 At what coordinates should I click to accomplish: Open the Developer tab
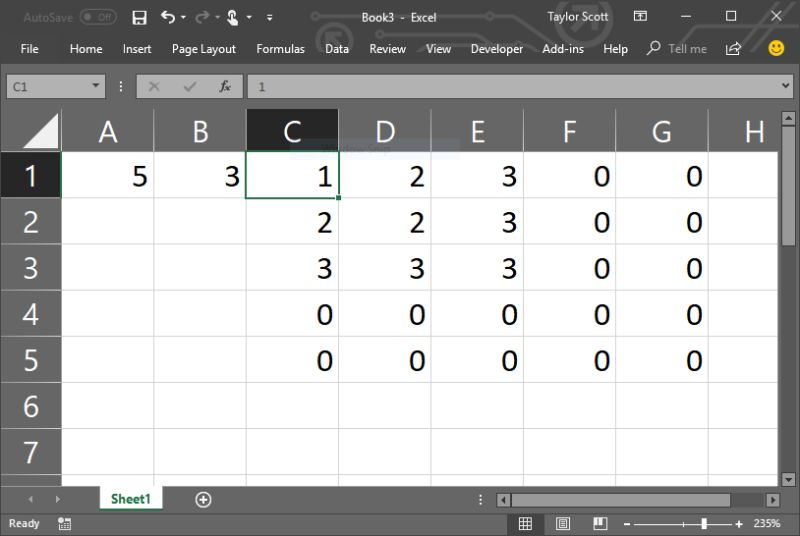[496, 48]
